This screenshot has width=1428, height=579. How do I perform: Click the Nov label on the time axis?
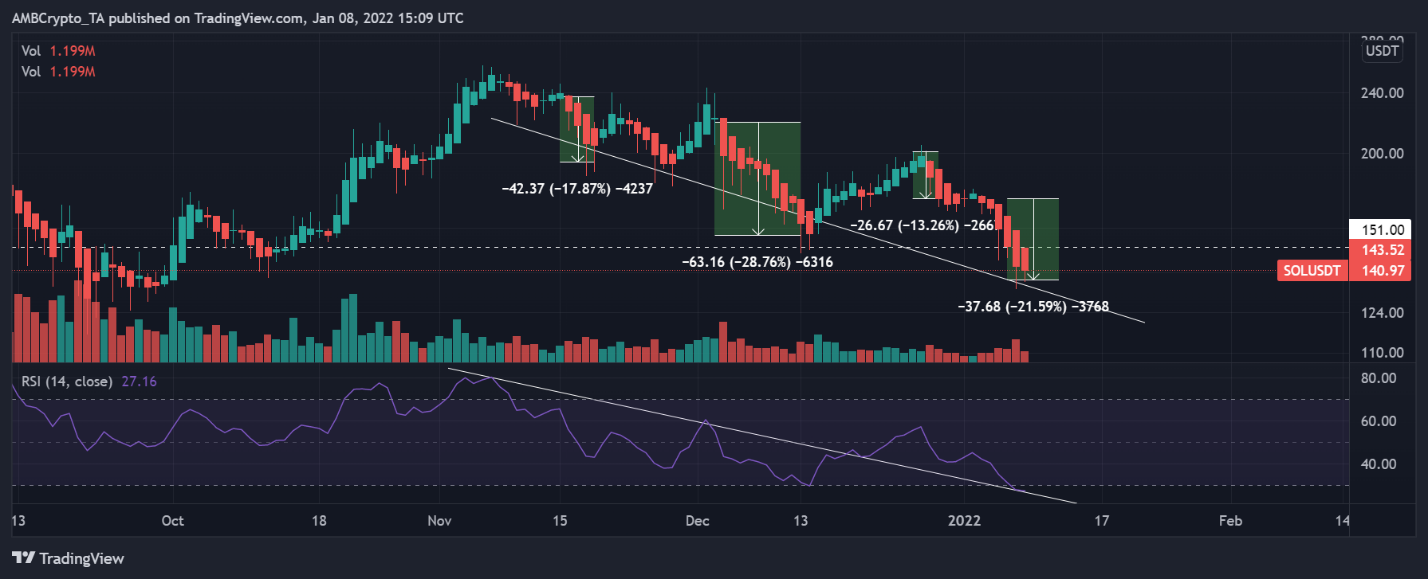[x=440, y=521]
